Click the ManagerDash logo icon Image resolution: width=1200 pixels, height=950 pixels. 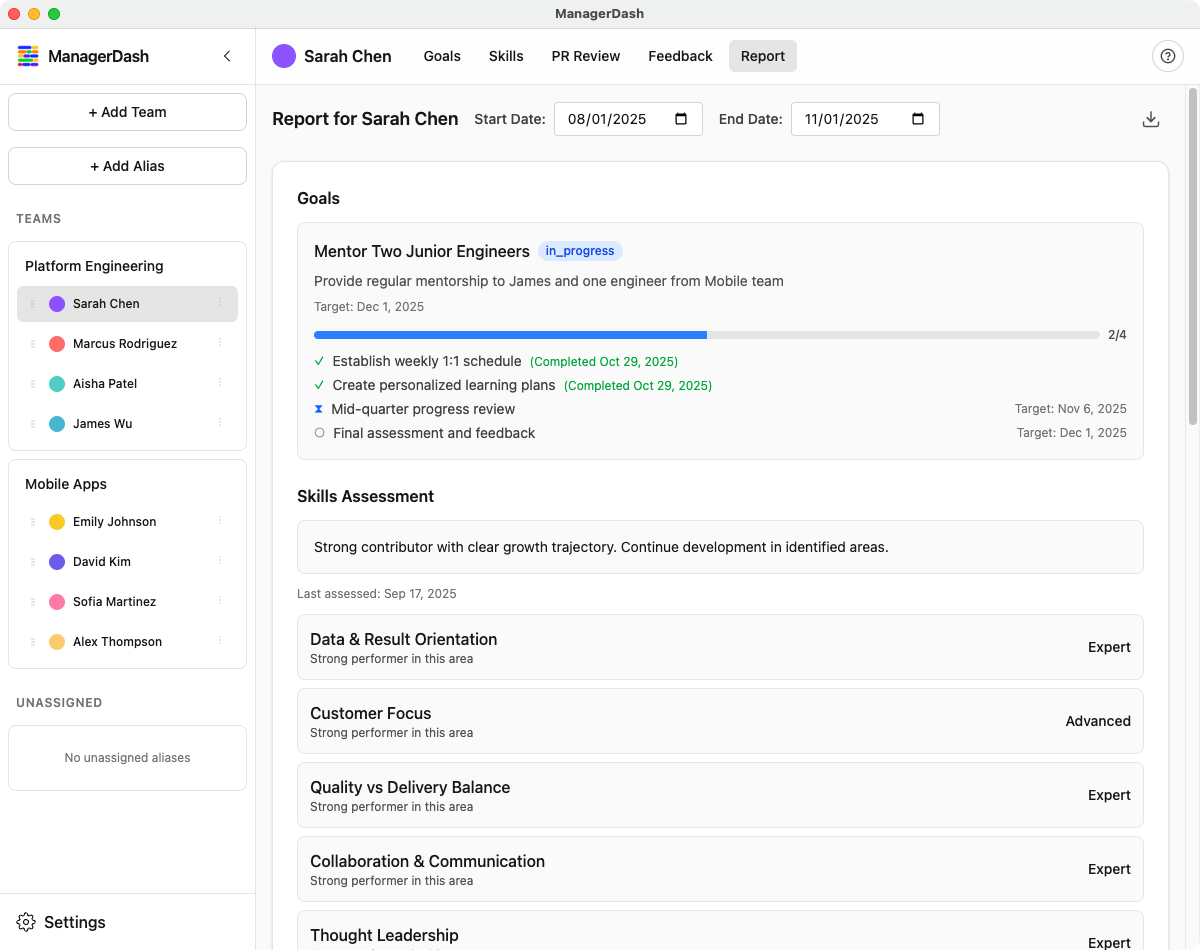point(28,57)
